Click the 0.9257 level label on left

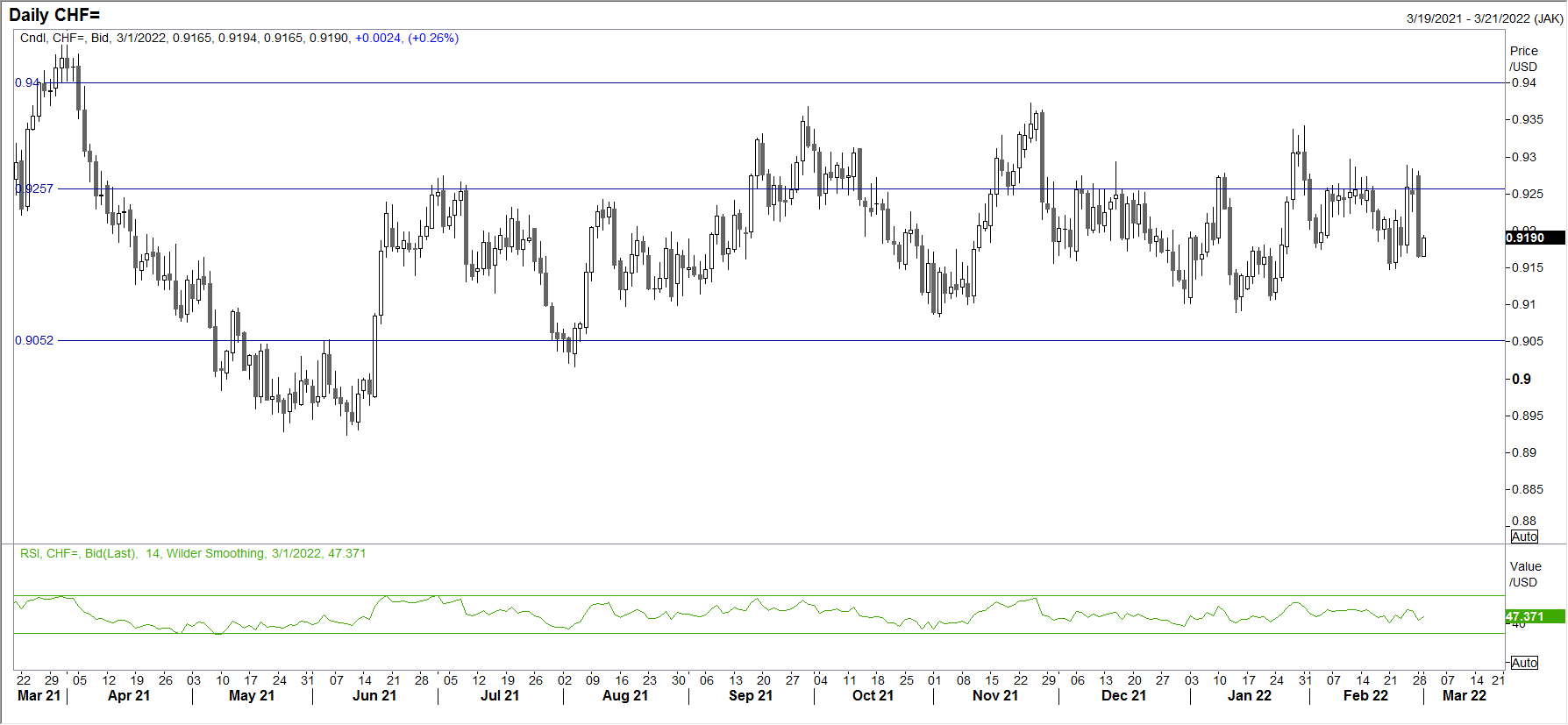pos(35,188)
